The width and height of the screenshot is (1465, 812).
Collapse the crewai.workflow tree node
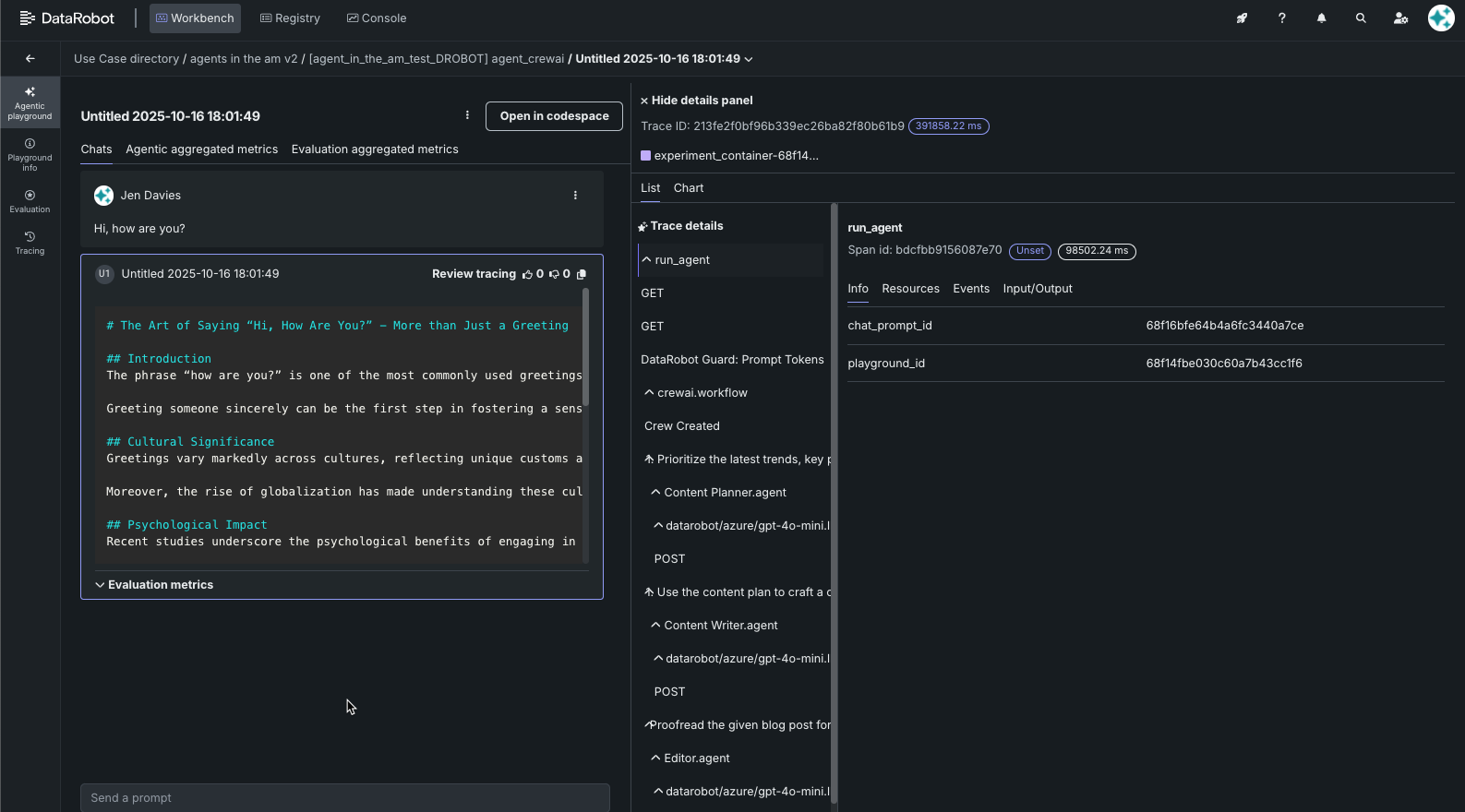(650, 393)
